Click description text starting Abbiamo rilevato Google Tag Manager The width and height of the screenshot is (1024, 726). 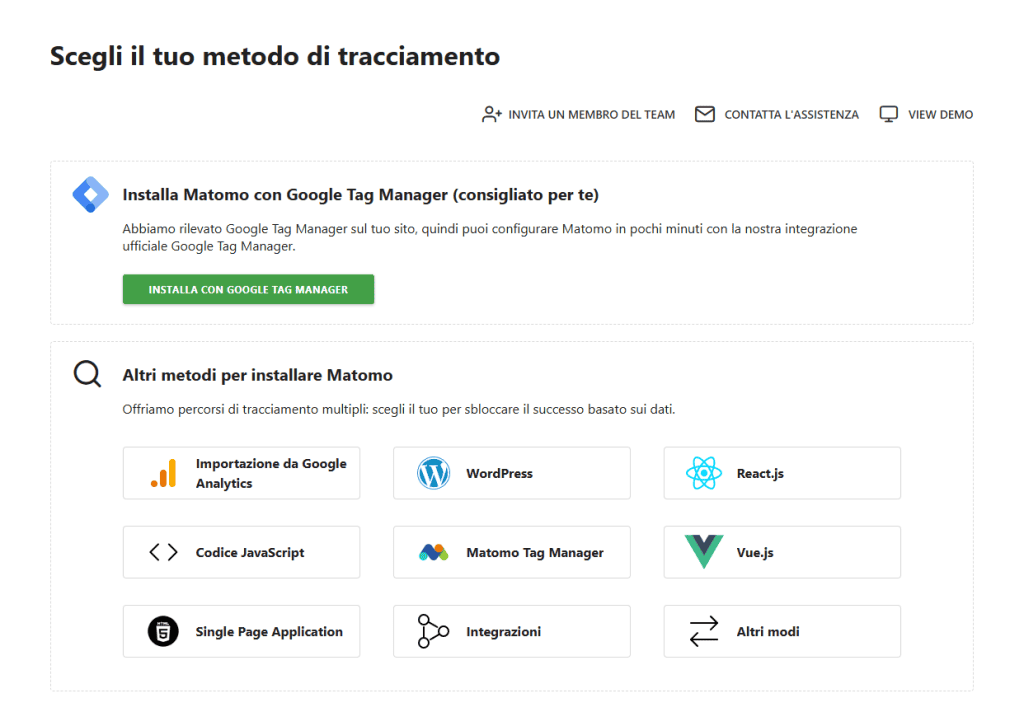(x=490, y=238)
